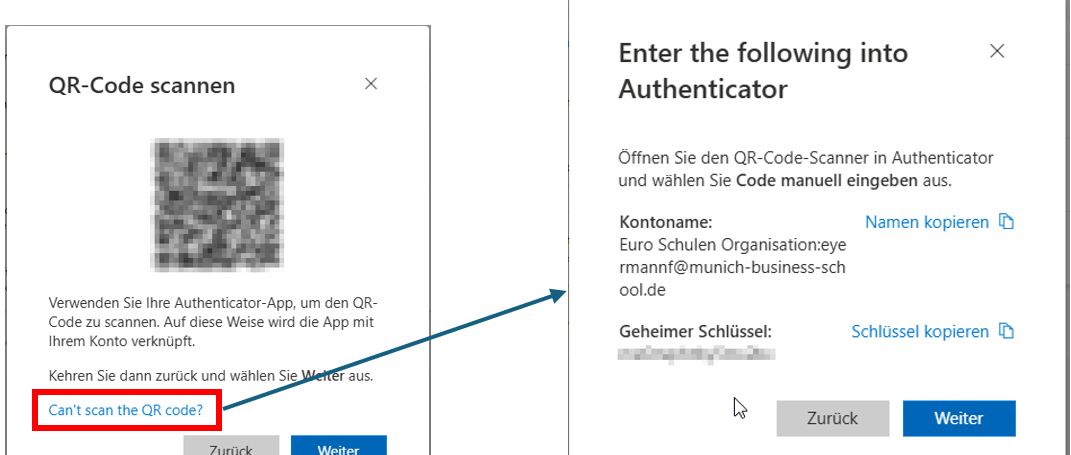Viewport: 1071px width, 455px height.
Task: Click the blurred secret key value
Action: tap(697, 352)
